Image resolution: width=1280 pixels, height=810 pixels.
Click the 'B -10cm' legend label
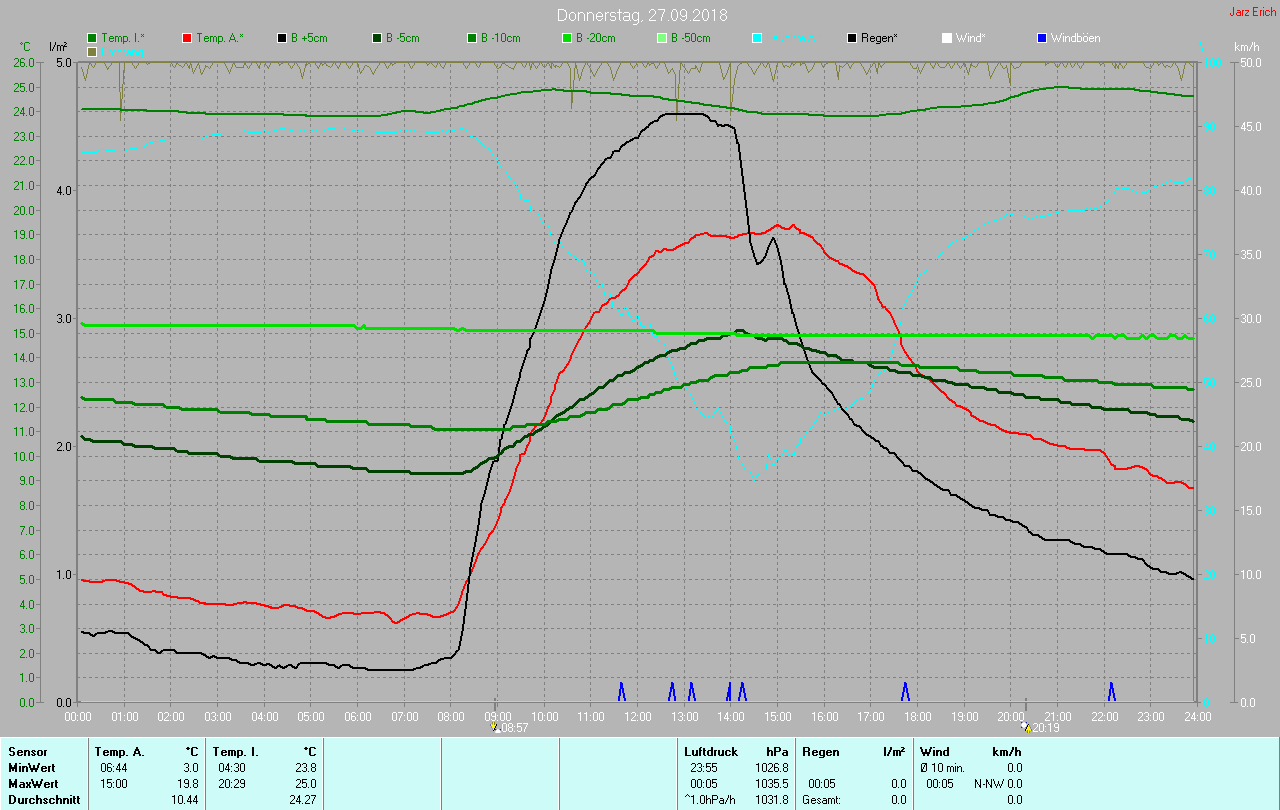[501, 38]
